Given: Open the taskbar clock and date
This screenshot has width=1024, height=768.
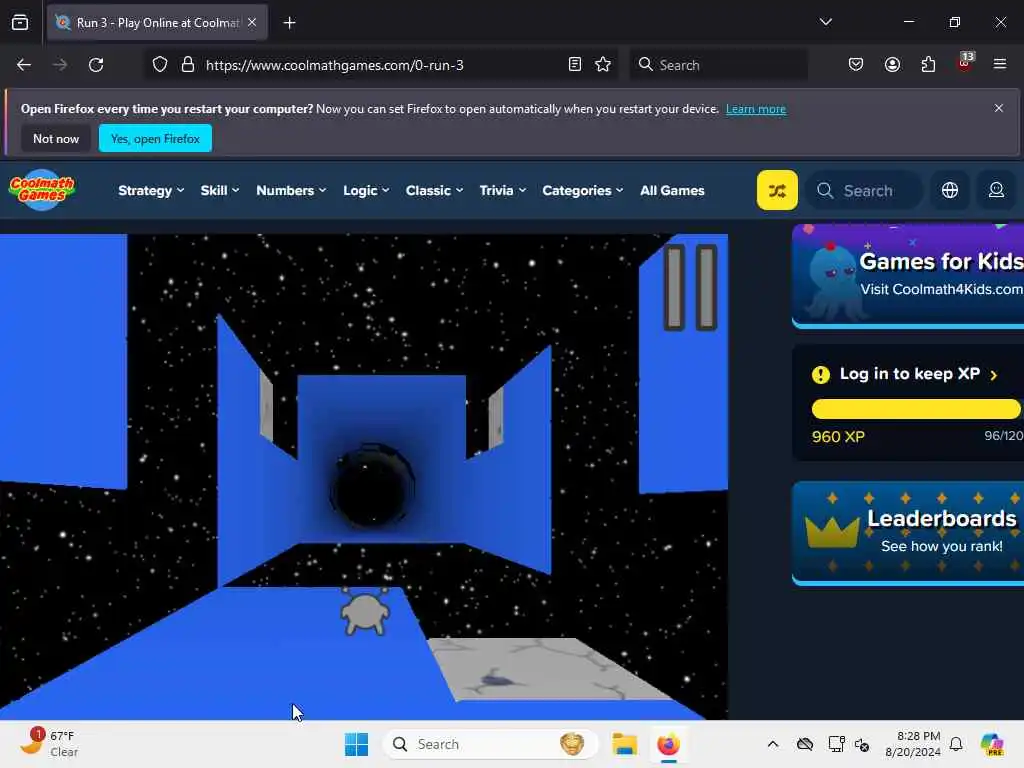Looking at the screenshot, I should click(913, 744).
